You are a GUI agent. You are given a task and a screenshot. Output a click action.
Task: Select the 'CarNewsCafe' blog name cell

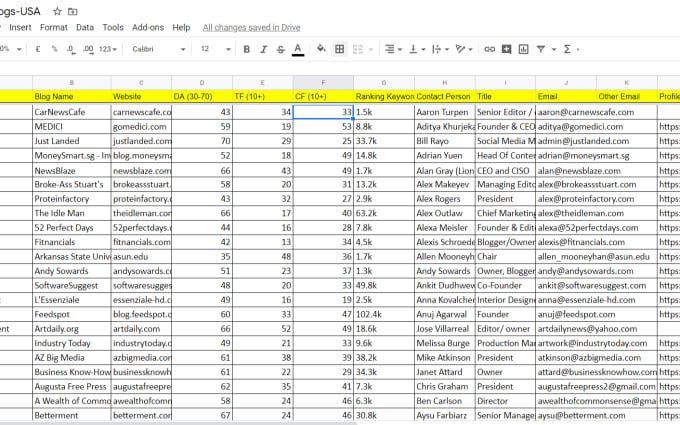72,112
